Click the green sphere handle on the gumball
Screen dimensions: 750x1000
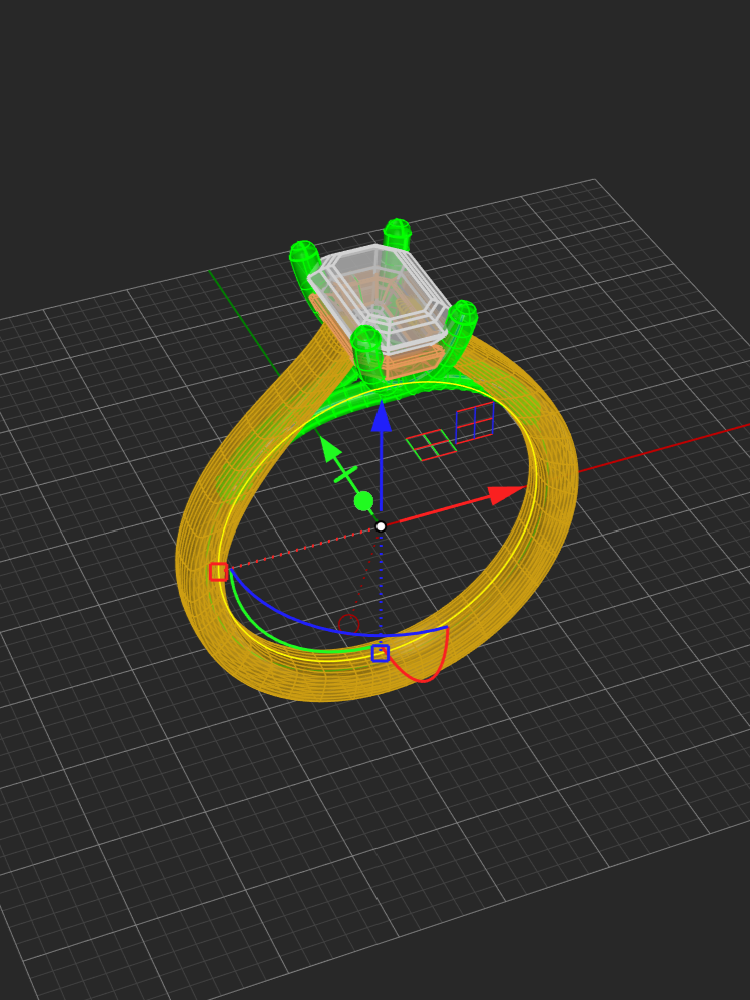364,501
